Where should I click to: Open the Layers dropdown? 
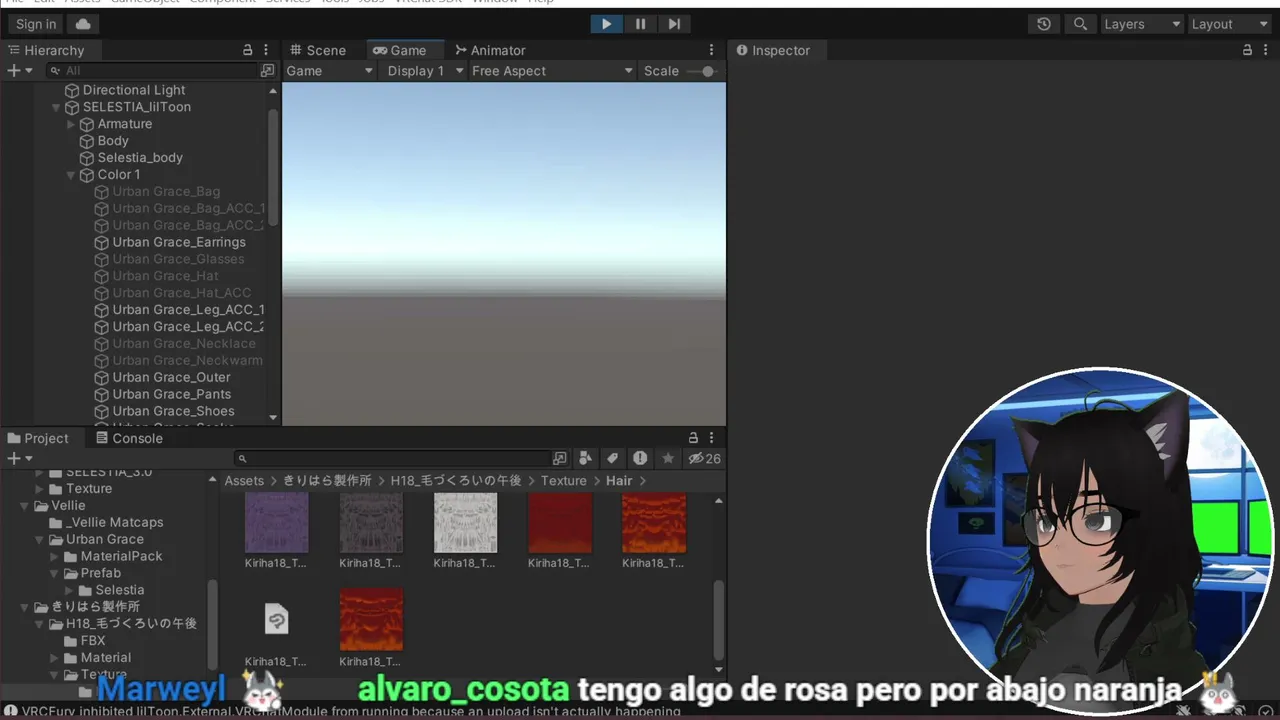(x=1141, y=24)
